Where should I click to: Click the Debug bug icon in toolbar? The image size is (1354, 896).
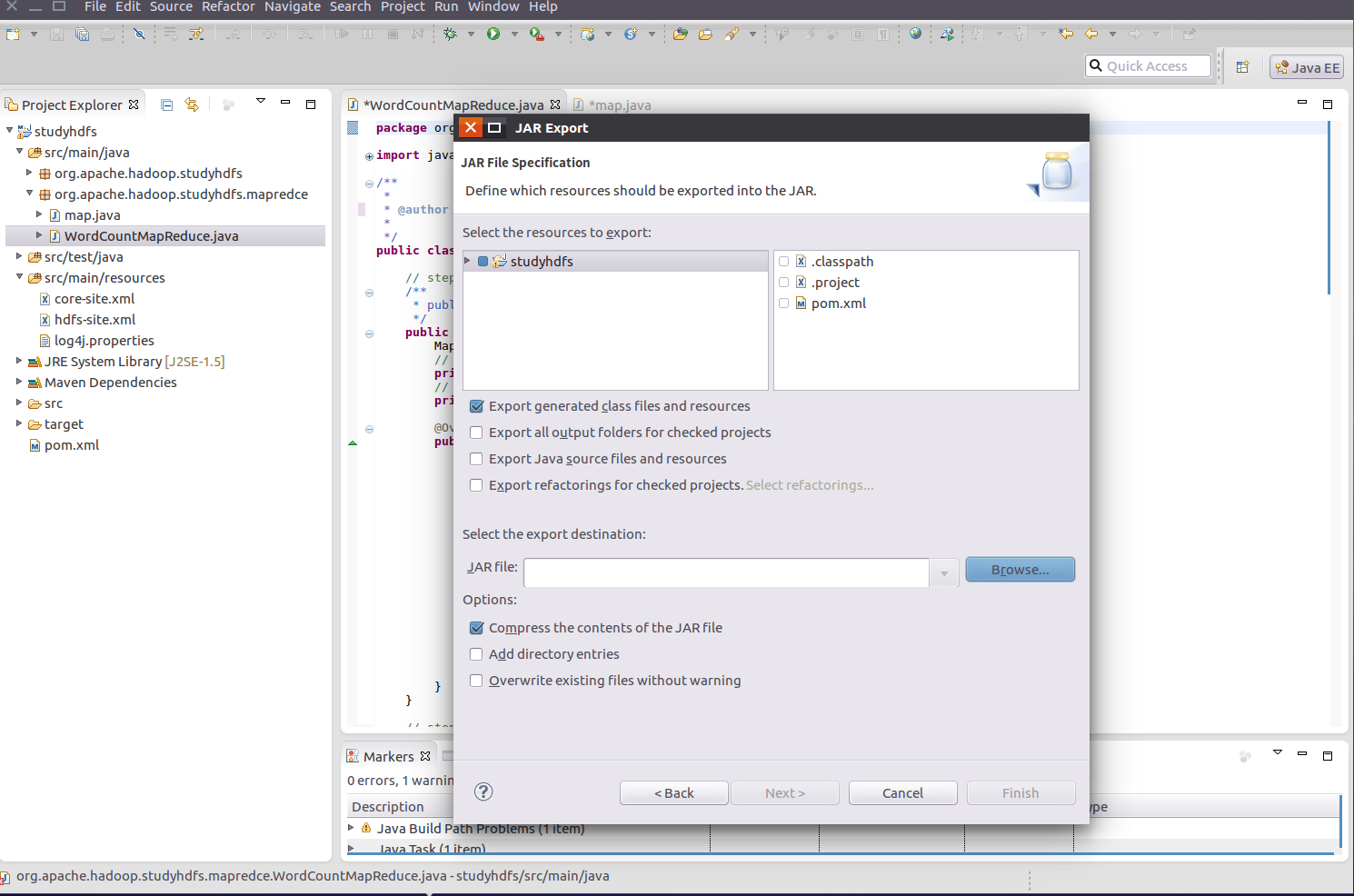[x=450, y=34]
